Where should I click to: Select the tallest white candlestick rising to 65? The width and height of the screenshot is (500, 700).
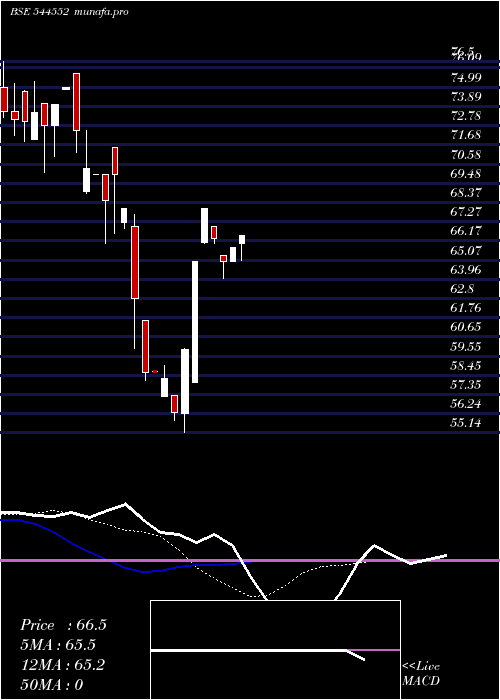(195, 322)
